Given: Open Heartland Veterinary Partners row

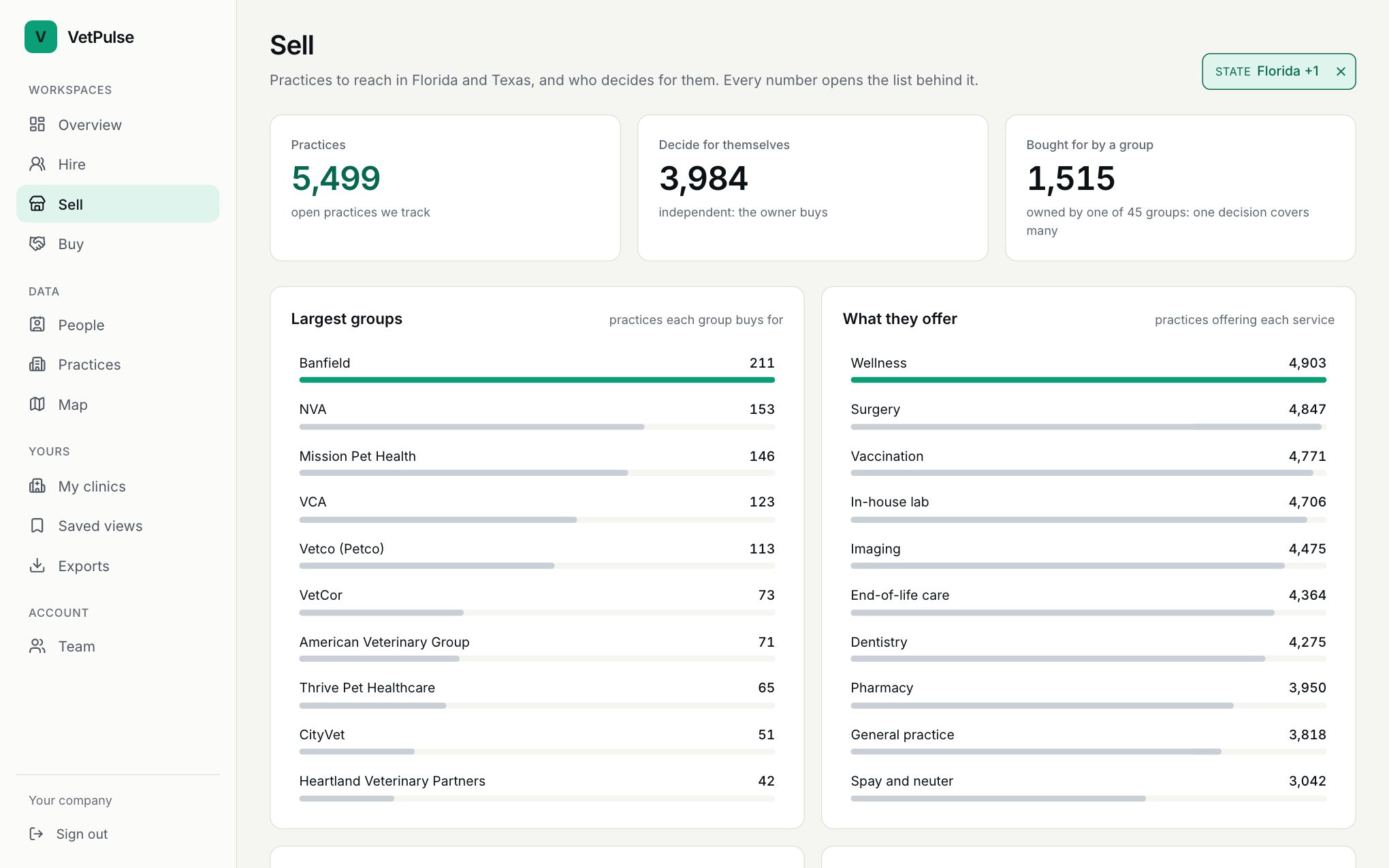Looking at the screenshot, I should coord(537,788).
